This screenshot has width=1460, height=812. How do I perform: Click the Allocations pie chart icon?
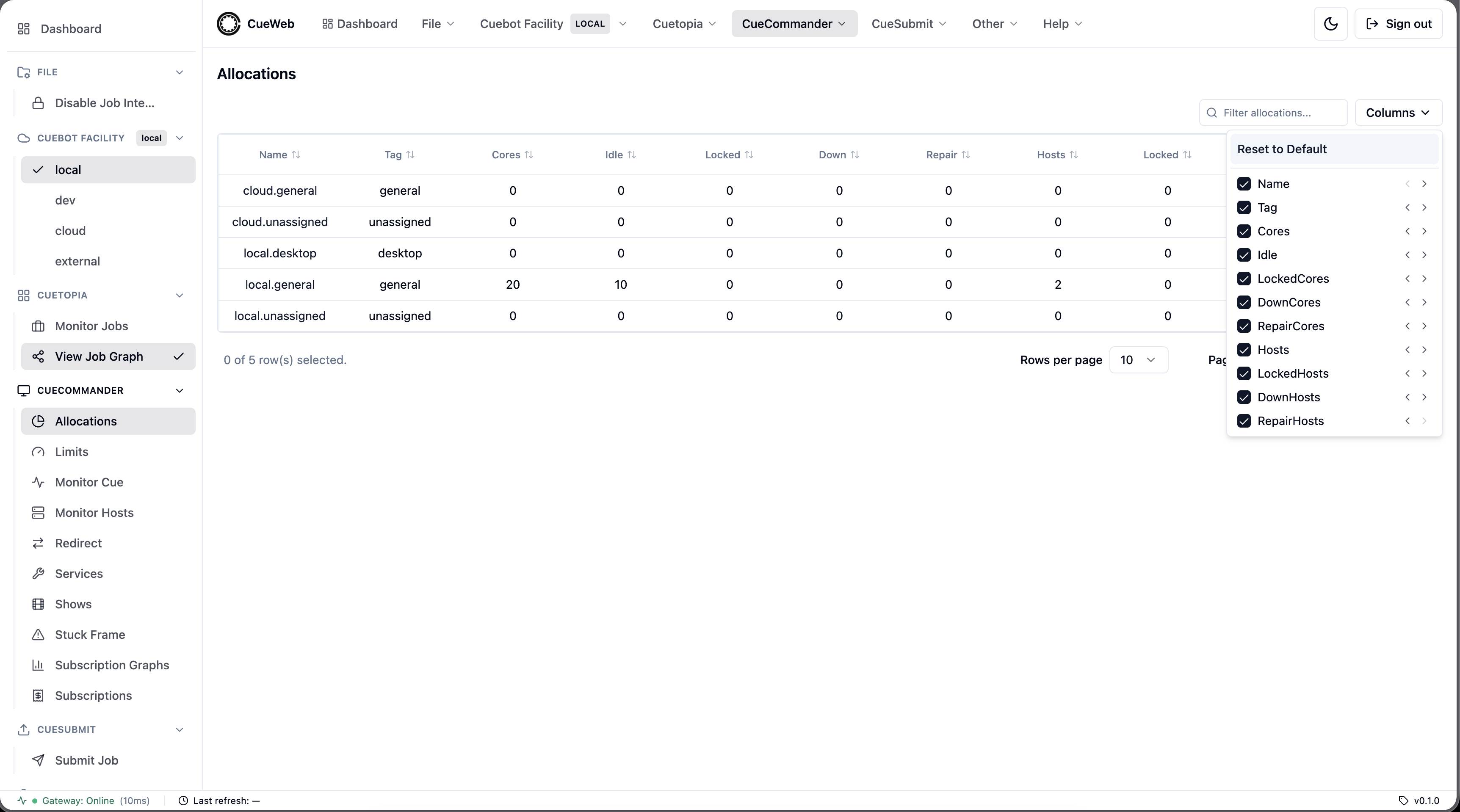(38, 422)
